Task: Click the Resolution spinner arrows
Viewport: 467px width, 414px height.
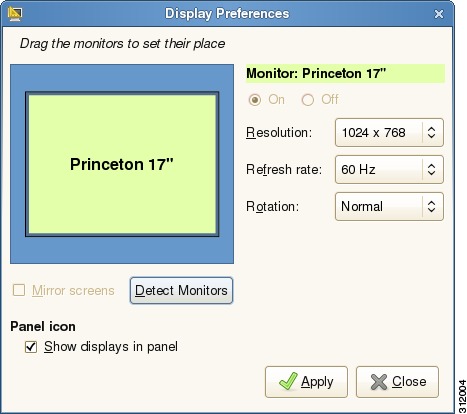Action: (x=431, y=132)
